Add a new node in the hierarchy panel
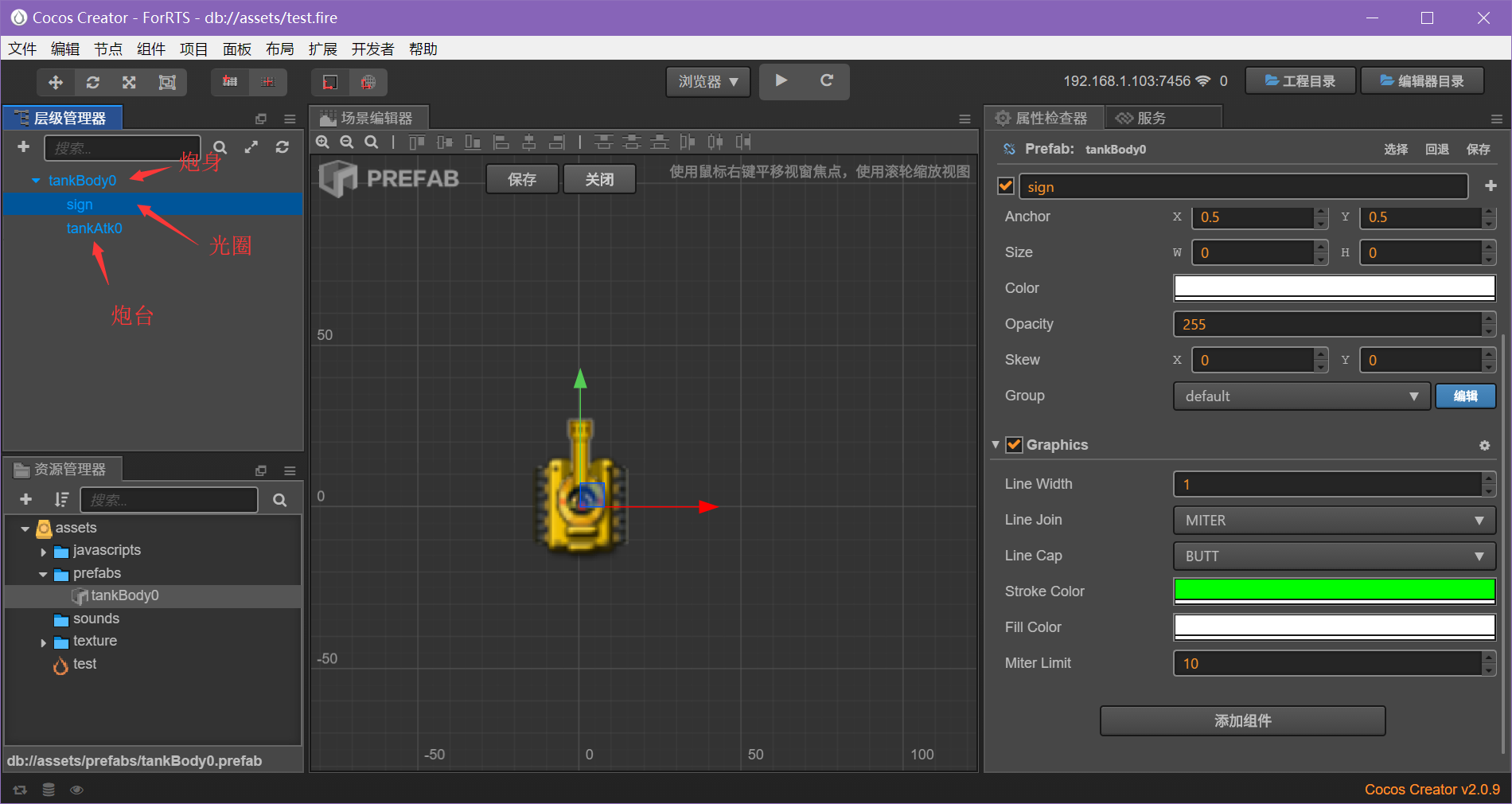The width and height of the screenshot is (1512, 804). [23, 147]
